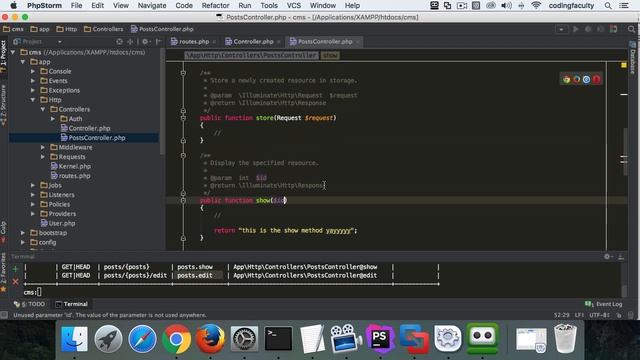
Task: Click the Debug icon in toolbar
Action: coord(588,29)
